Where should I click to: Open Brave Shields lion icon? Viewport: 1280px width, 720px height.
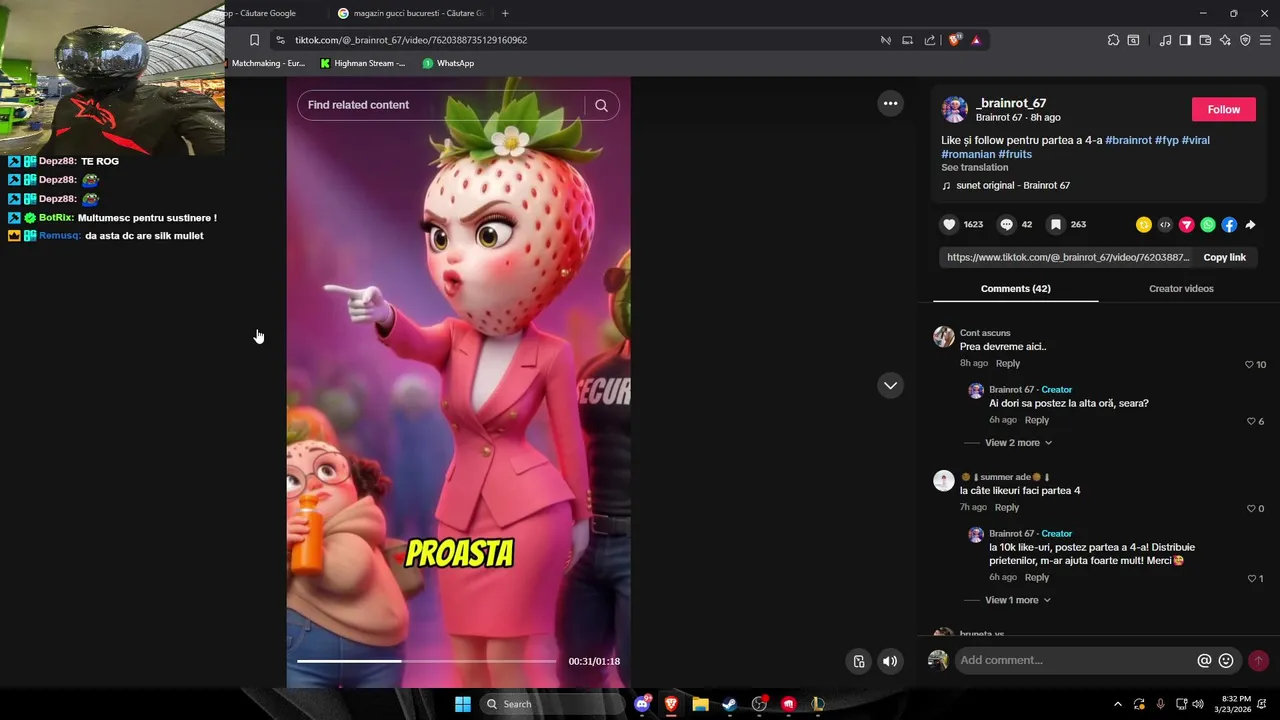[955, 40]
